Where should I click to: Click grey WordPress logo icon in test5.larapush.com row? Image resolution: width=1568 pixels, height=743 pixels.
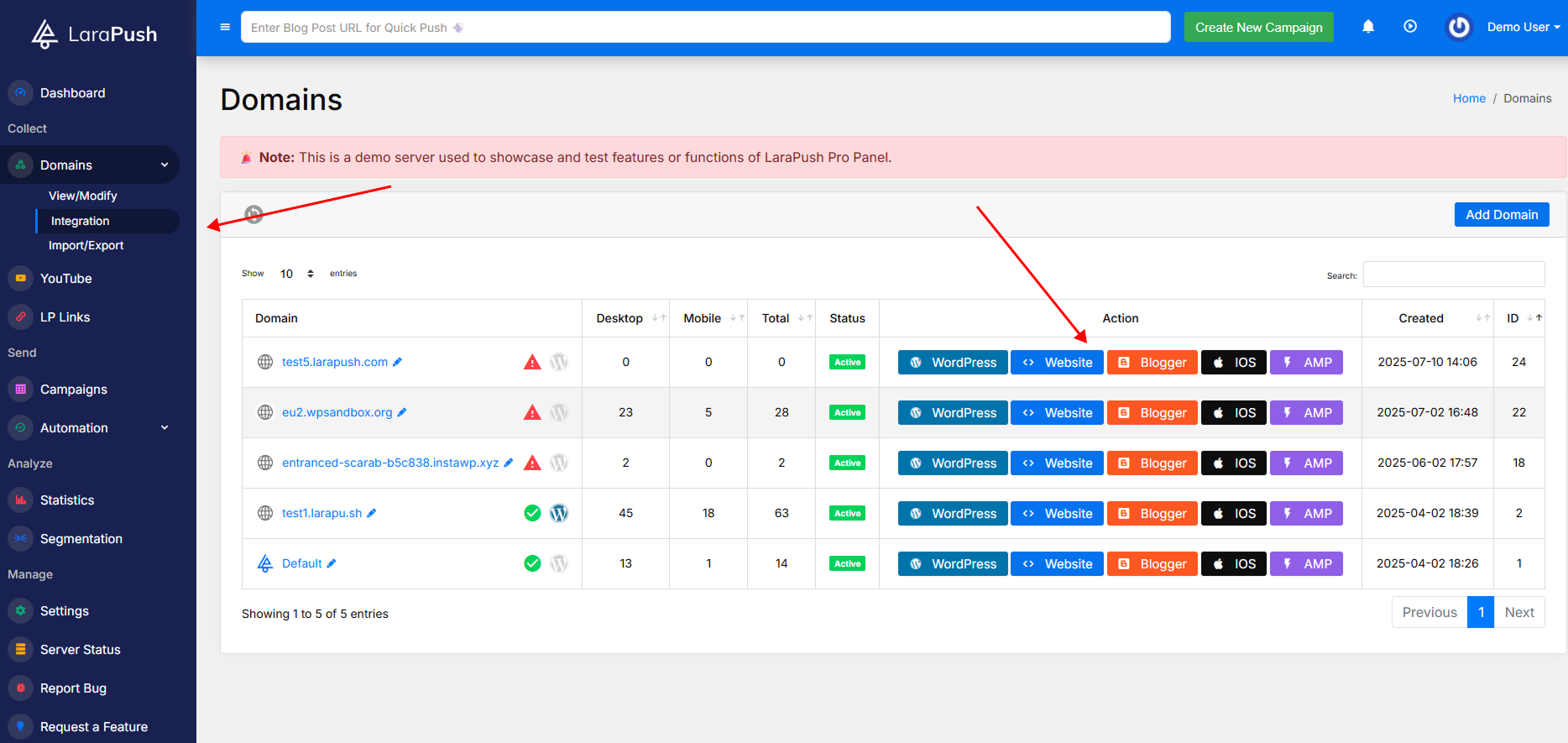[559, 362]
